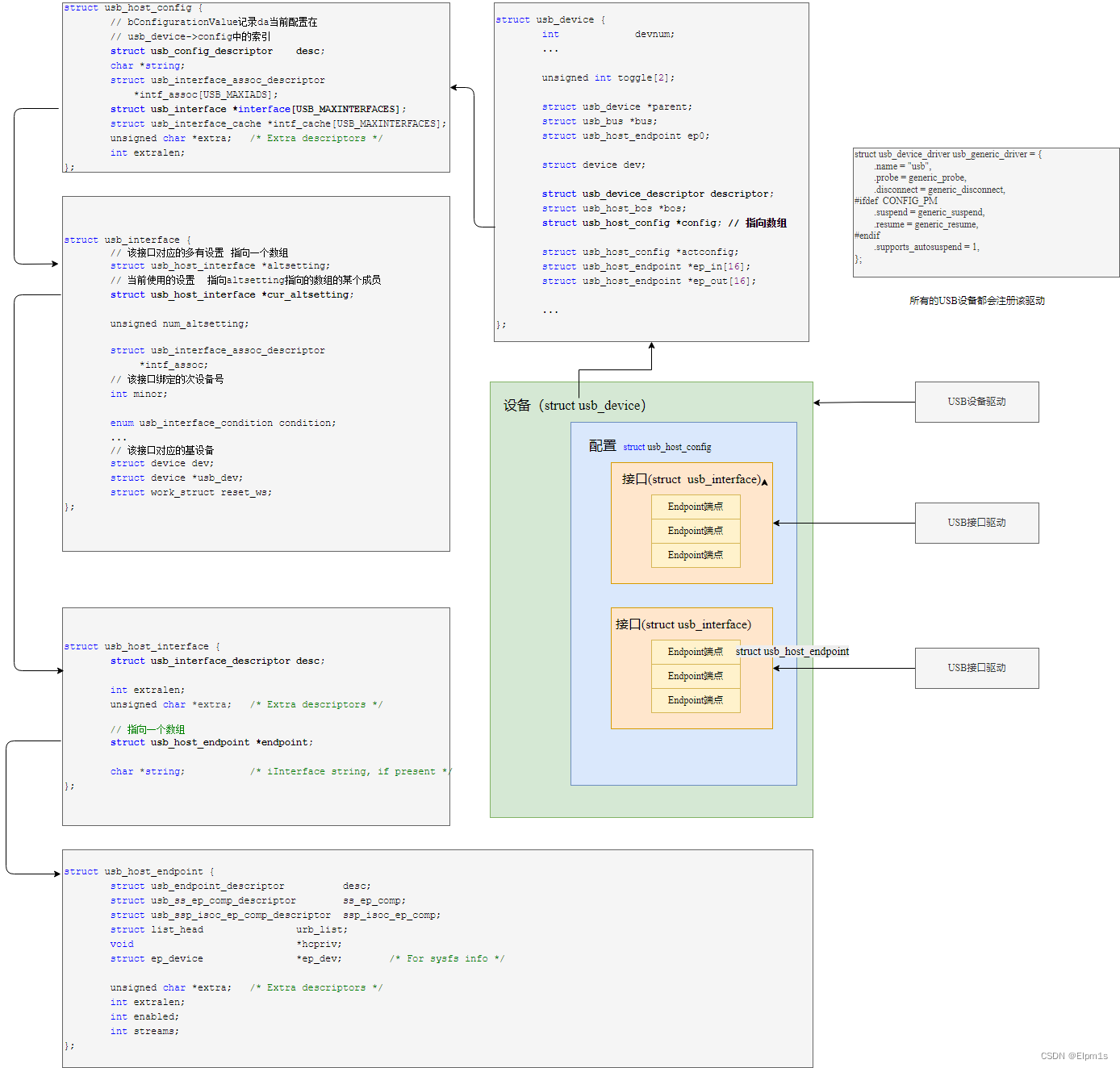Click the *ep_out[16] line
Viewport: 1120px width, 1068px height.
pos(649,281)
